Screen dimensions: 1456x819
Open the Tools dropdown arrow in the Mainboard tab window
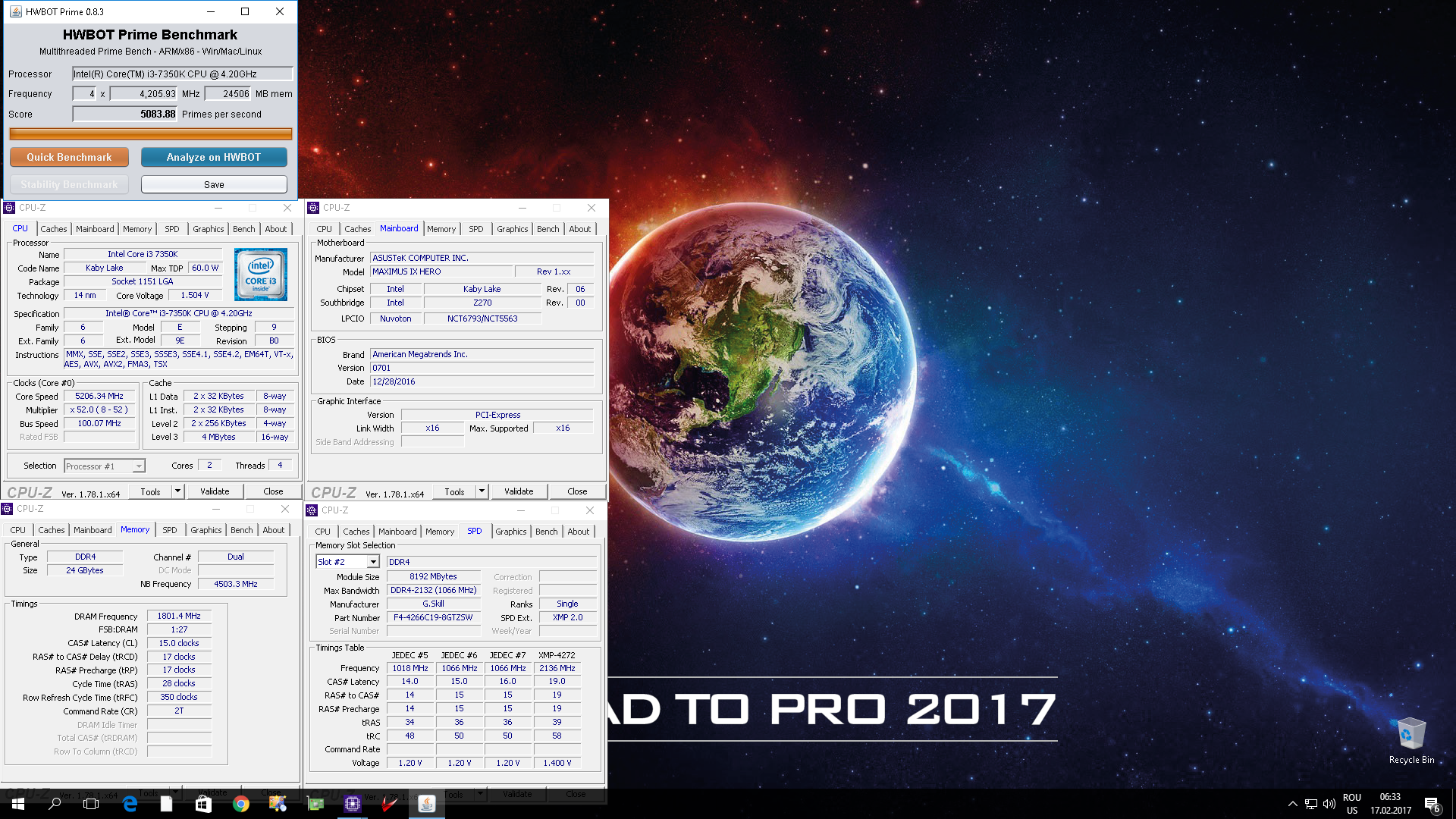point(482,491)
